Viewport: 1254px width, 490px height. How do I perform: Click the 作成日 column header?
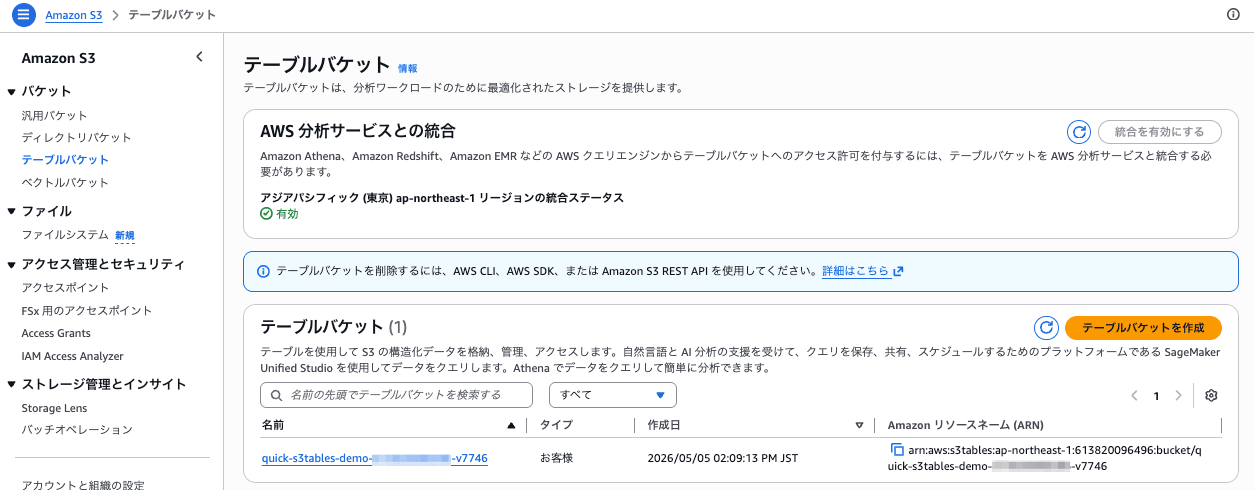point(664,425)
